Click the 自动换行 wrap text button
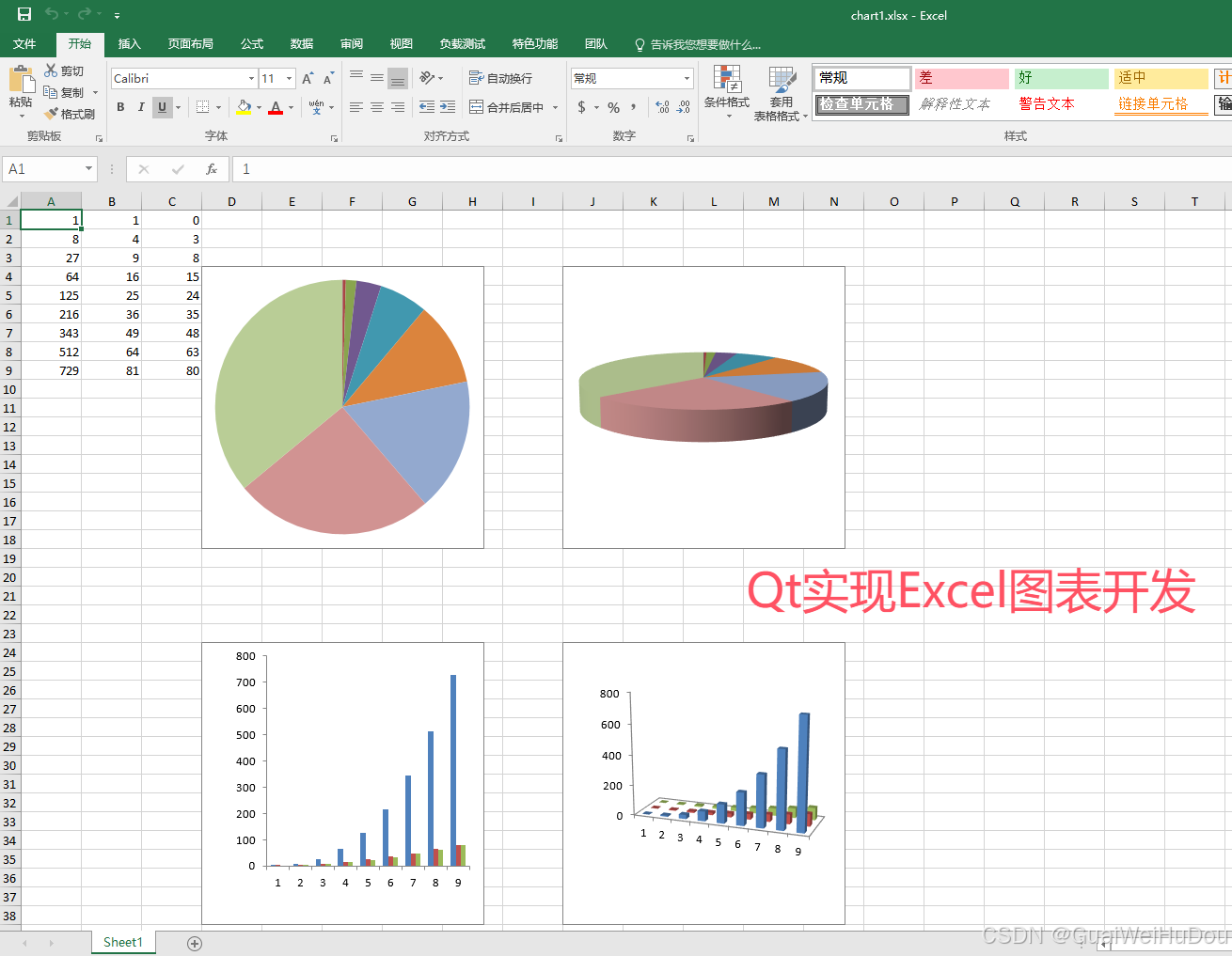 tap(500, 78)
